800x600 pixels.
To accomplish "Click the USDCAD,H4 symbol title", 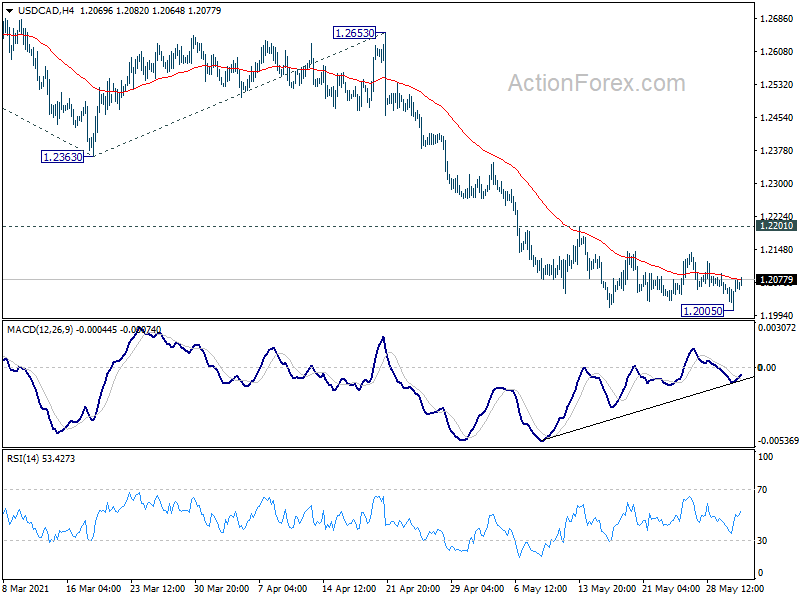I will 45,11.
